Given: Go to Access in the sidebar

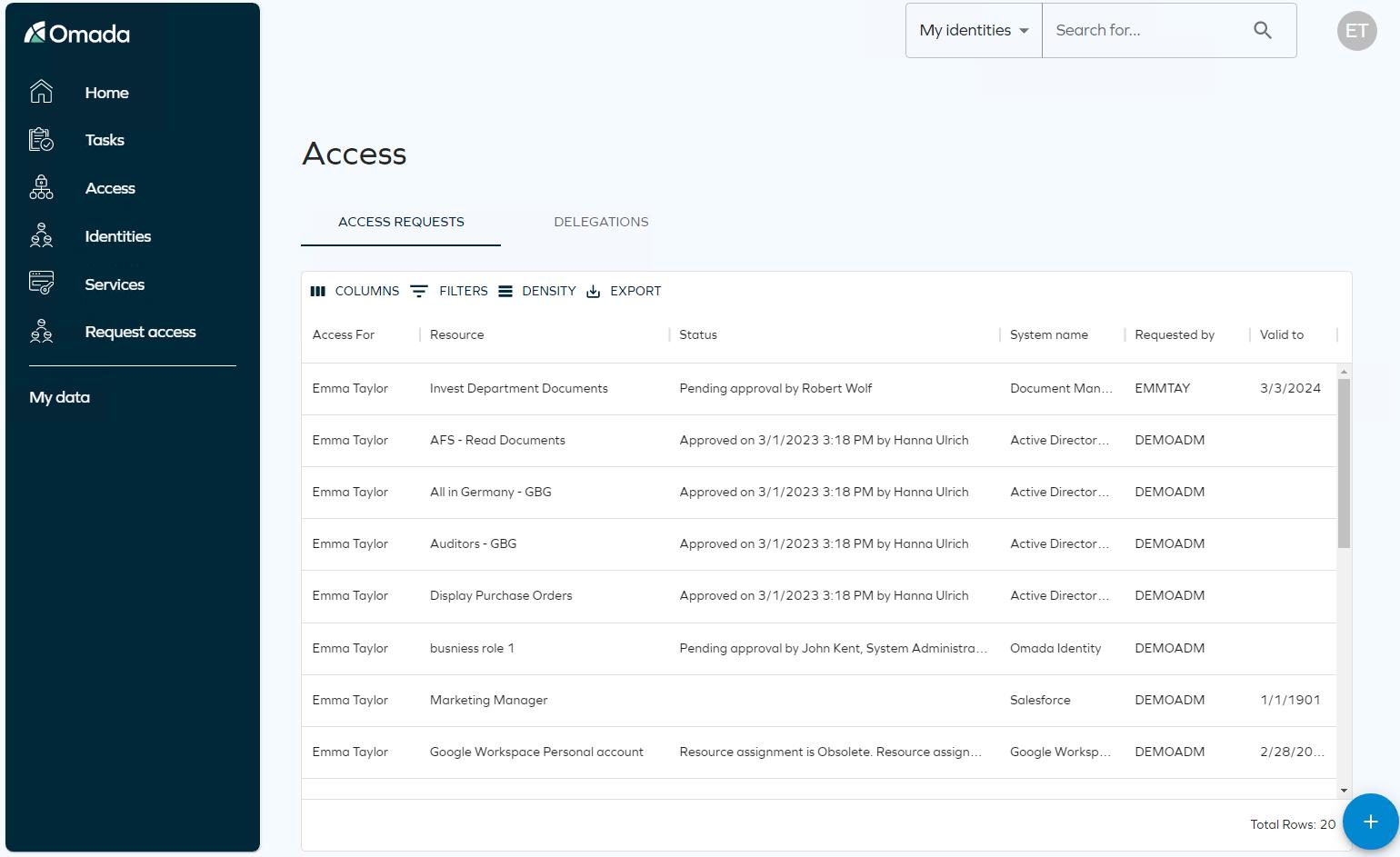Looking at the screenshot, I should pyautogui.click(x=110, y=188).
